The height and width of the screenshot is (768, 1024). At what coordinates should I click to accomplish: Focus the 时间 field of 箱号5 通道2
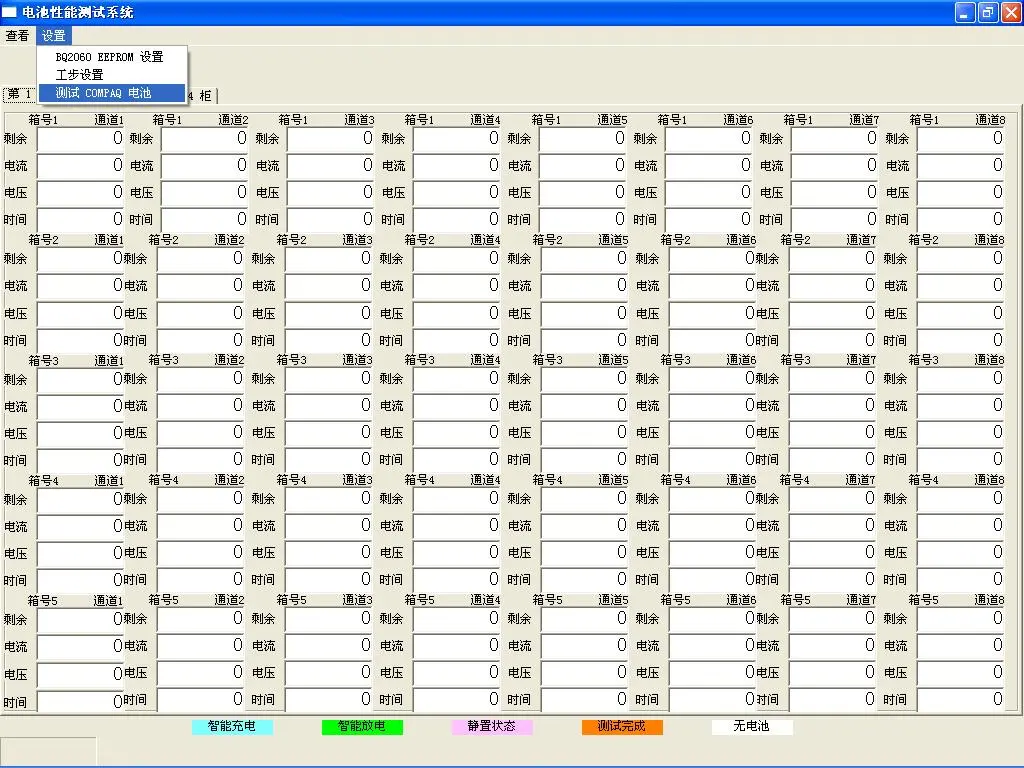[200, 700]
